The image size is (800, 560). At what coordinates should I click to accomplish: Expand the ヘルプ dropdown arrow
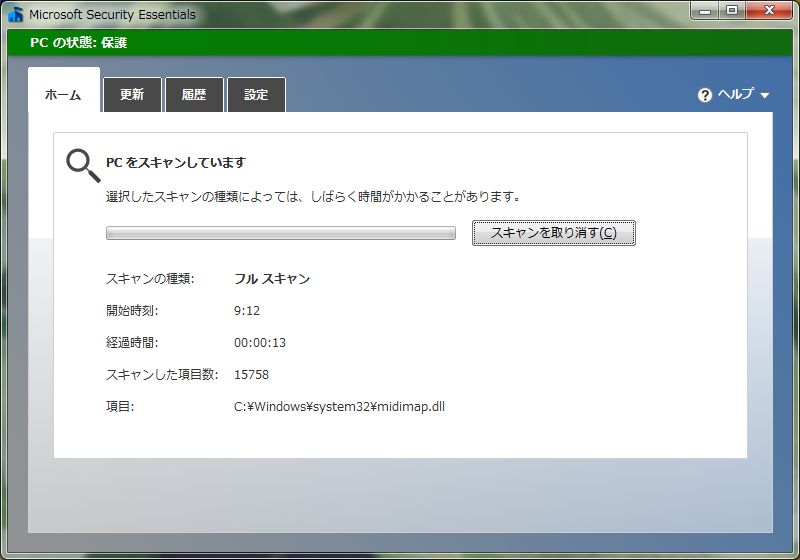point(764,95)
